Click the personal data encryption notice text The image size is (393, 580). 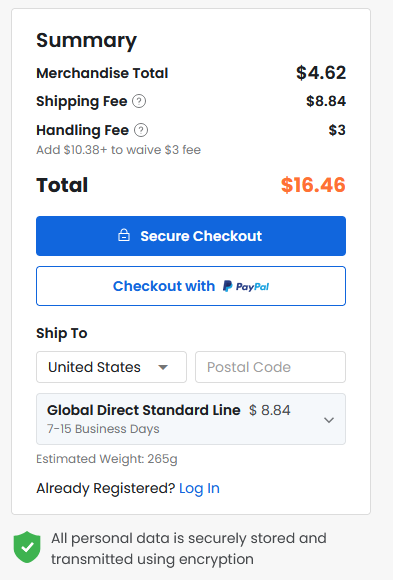[189, 549]
